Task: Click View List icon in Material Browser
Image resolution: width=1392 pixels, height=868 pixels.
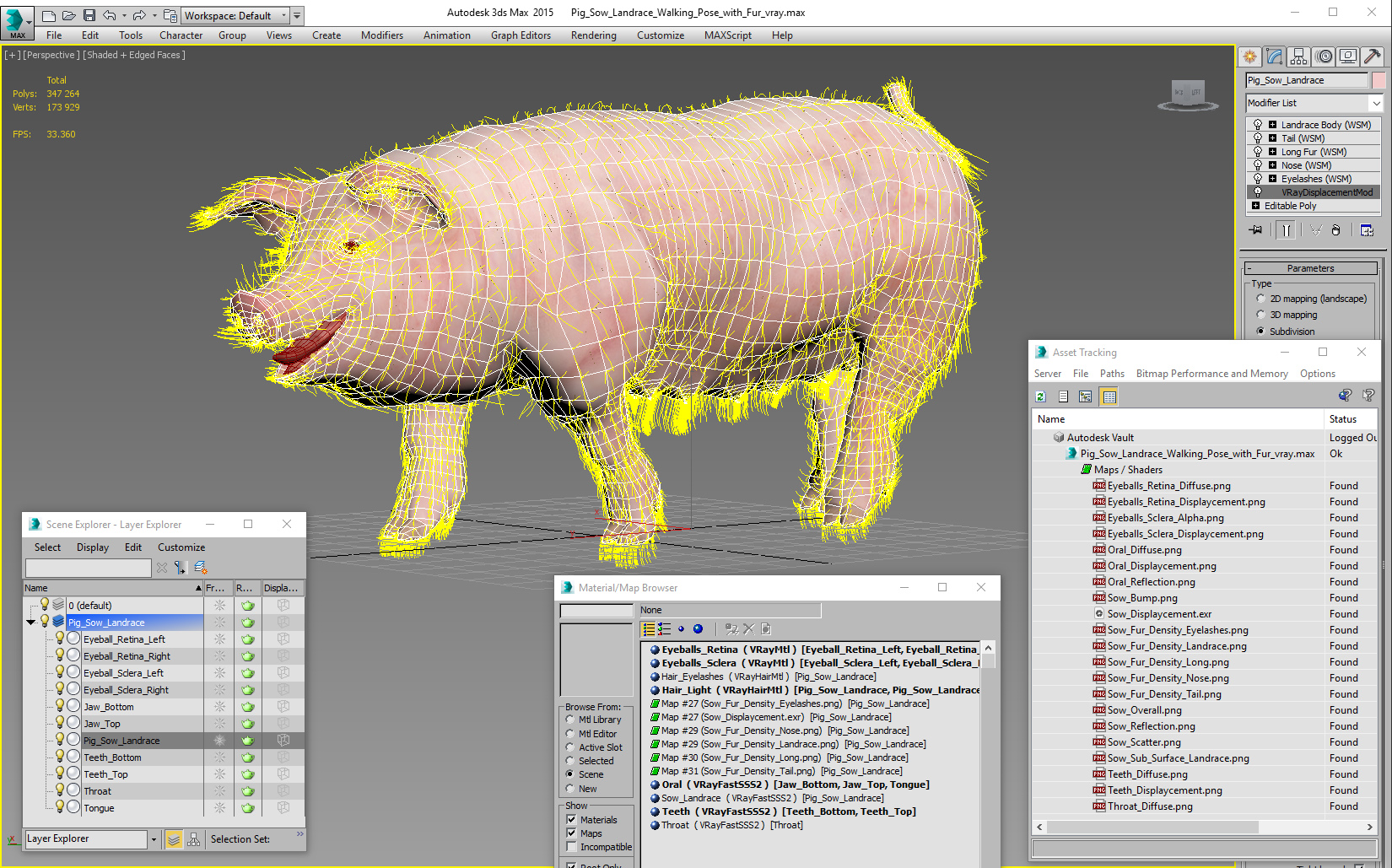Action: tap(649, 628)
